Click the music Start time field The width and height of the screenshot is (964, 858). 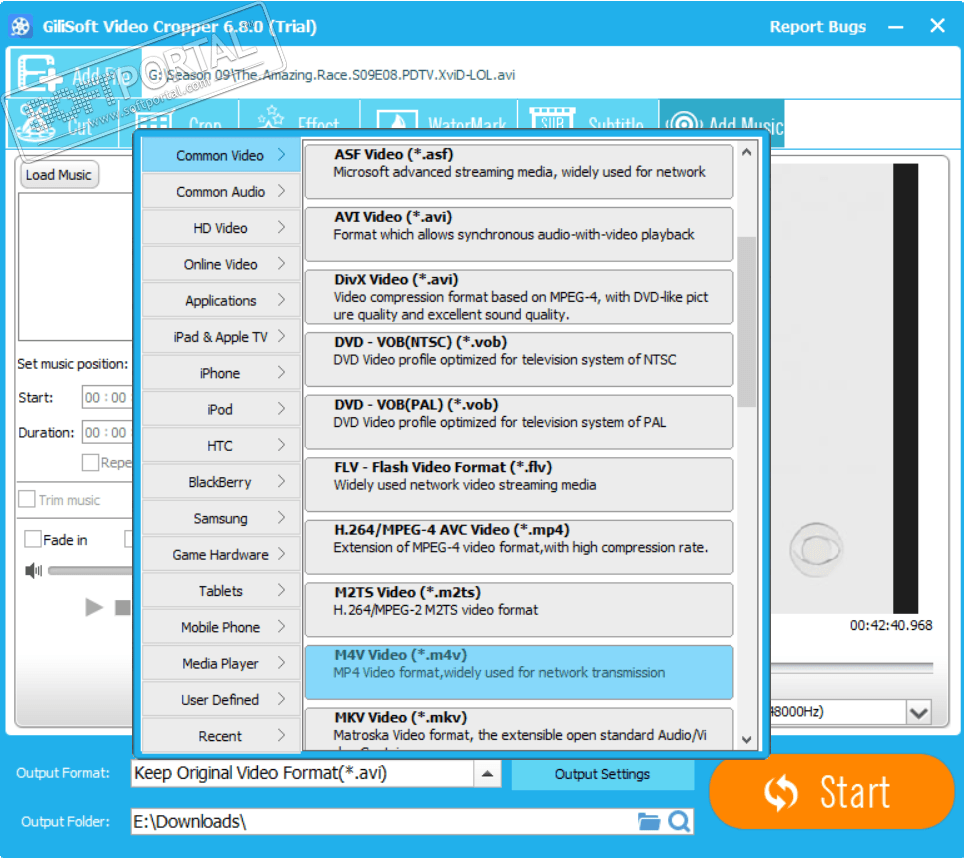[107, 398]
